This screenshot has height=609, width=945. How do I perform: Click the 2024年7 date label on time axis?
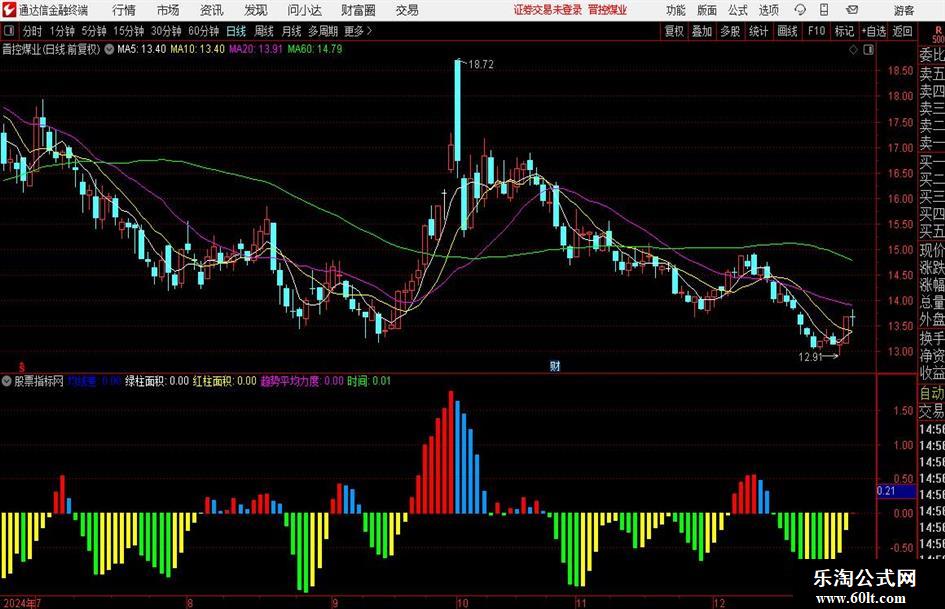(x=21, y=603)
